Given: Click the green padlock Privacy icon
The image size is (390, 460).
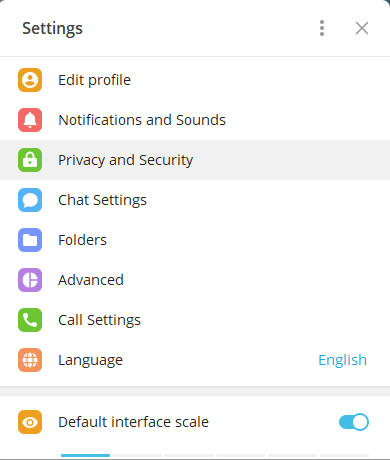Looking at the screenshot, I should (x=30, y=160).
